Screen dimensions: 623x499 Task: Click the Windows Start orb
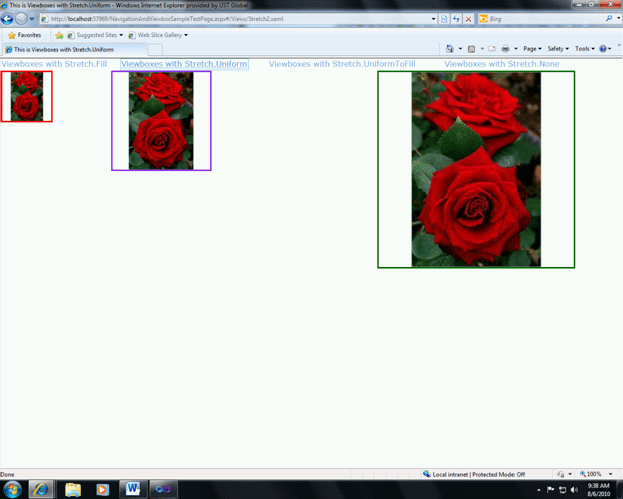(x=12, y=489)
